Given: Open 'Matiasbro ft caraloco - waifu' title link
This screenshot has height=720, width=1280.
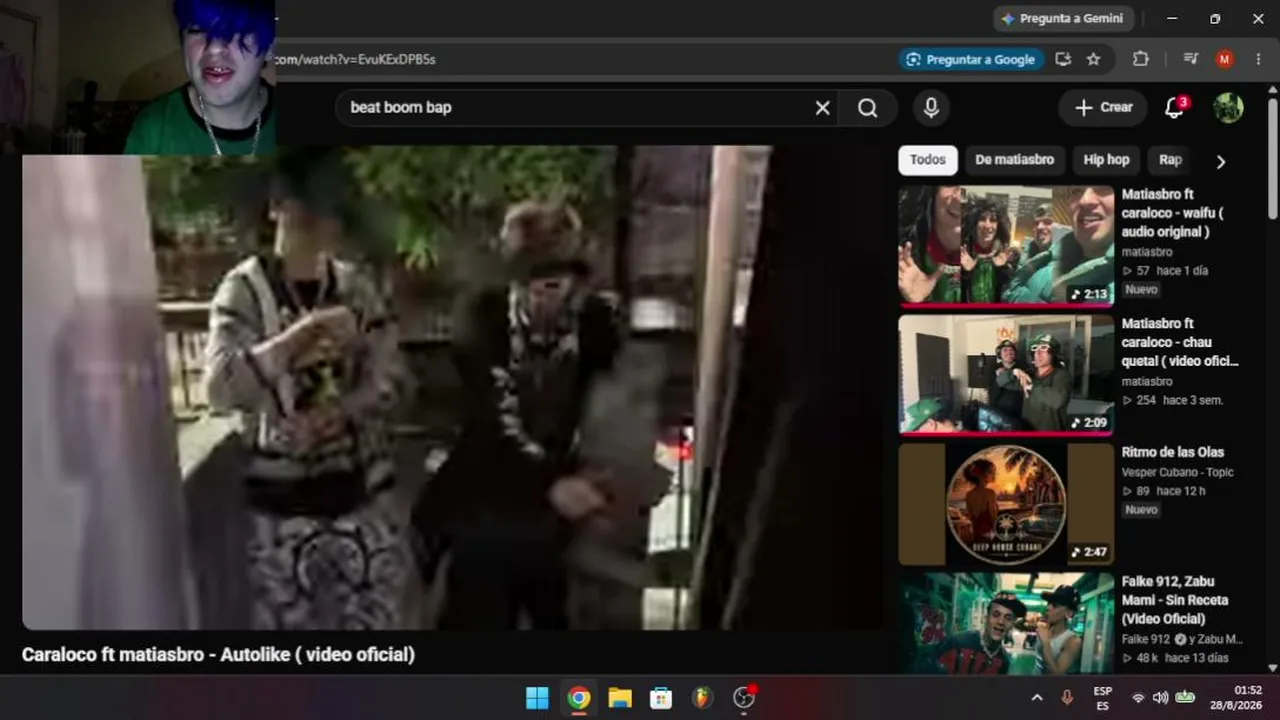Looking at the screenshot, I should click(x=1172, y=213).
